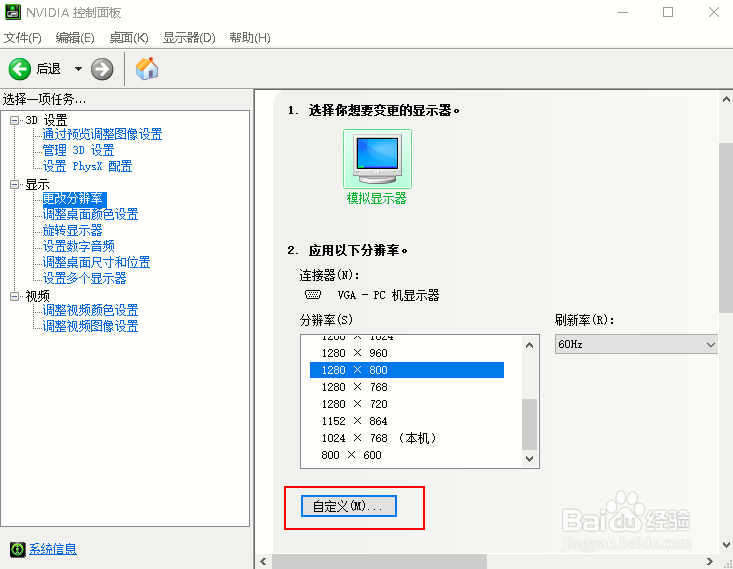733x569 pixels.
Task: Click the grey Forward arrow icon
Action: click(102, 69)
